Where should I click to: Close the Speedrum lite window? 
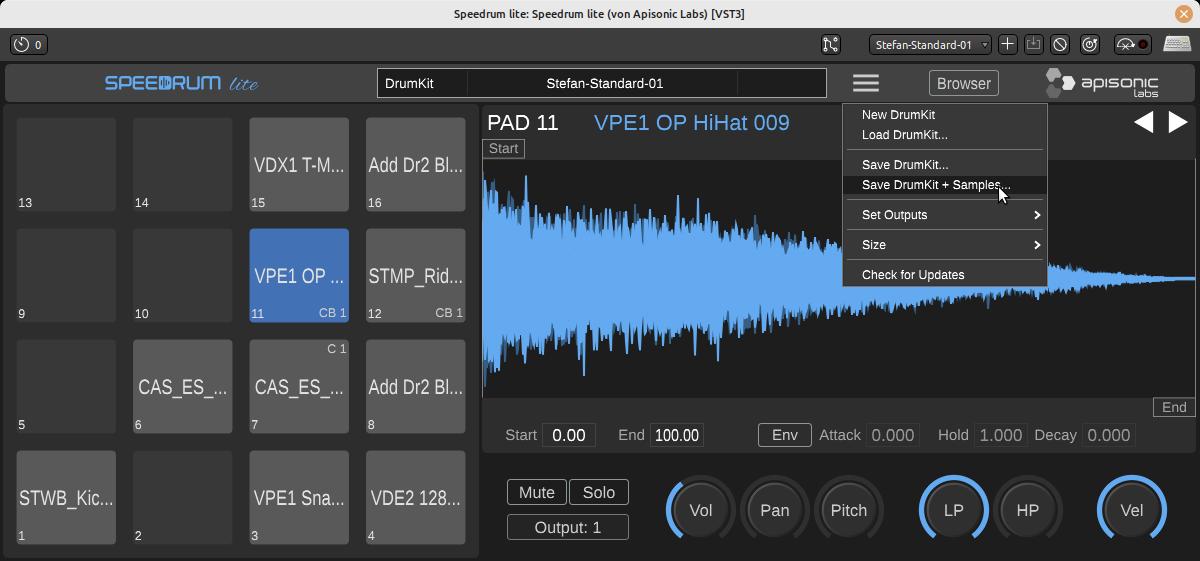coord(1185,14)
